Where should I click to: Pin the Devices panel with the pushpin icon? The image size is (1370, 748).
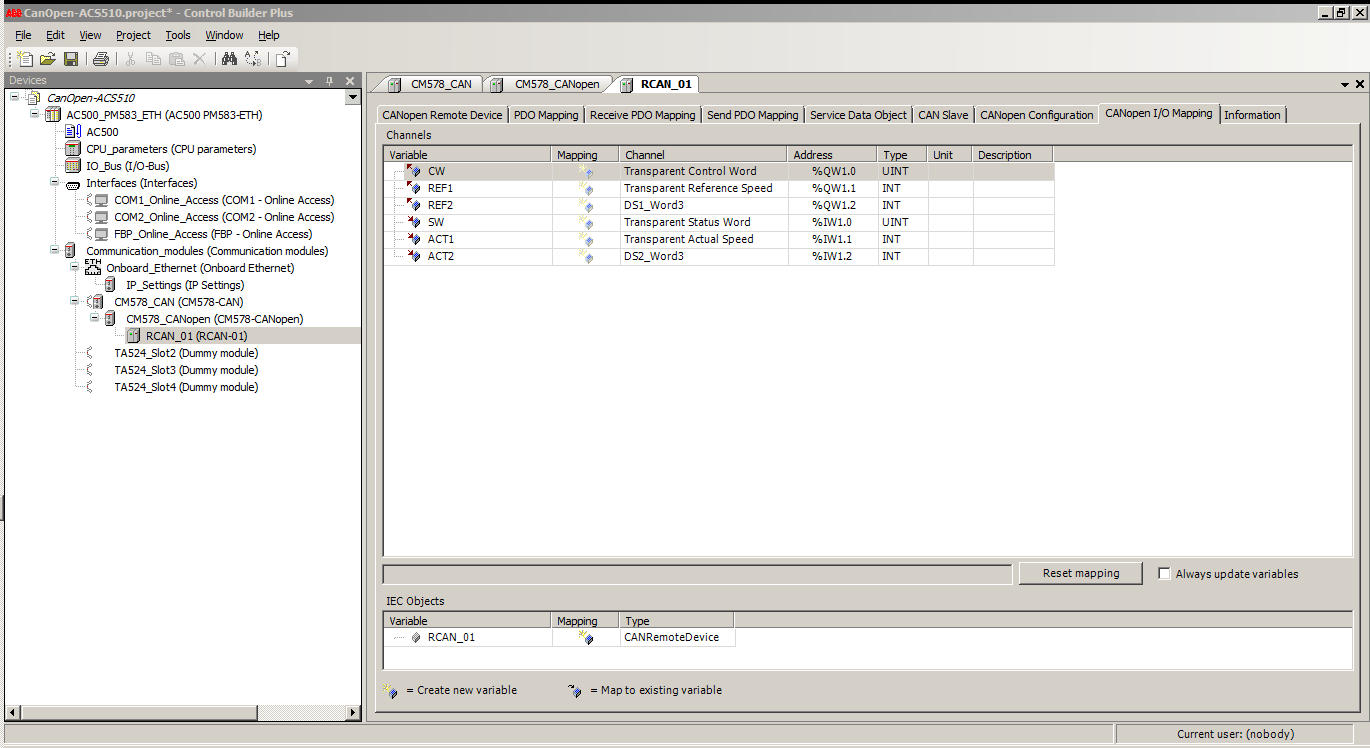coord(329,81)
